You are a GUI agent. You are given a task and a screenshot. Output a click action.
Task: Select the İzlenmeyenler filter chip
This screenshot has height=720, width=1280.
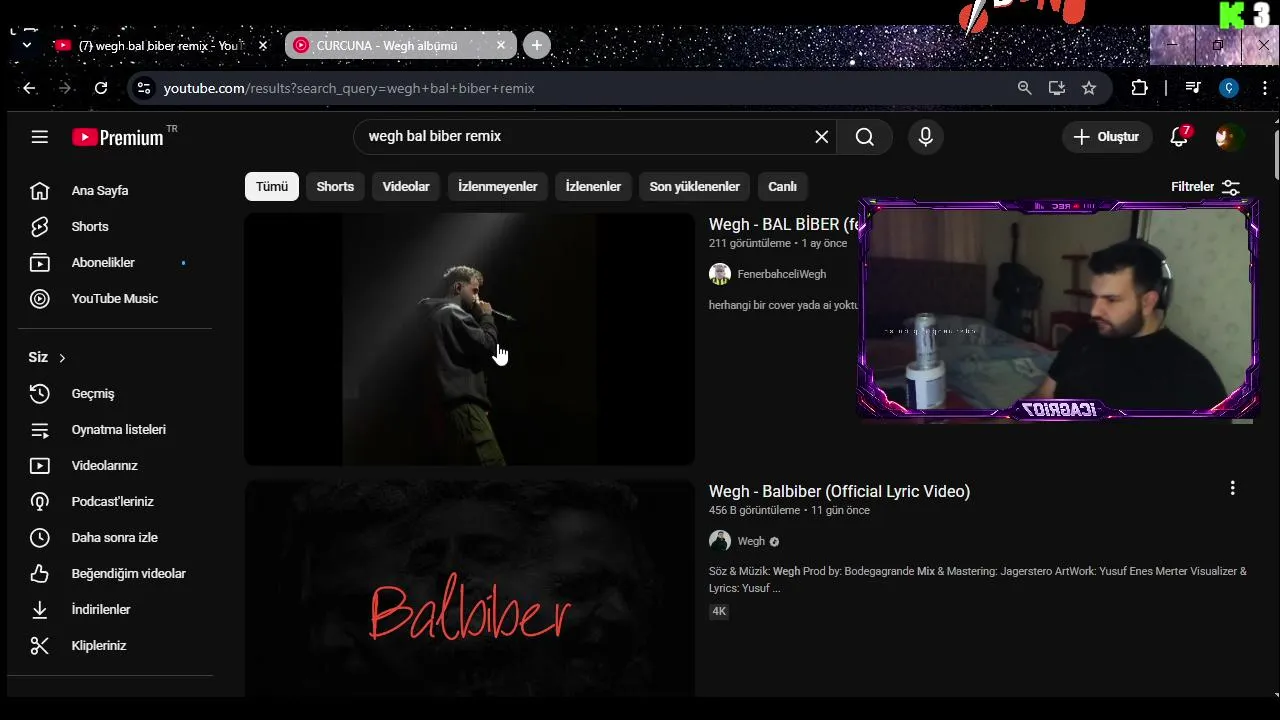(498, 187)
